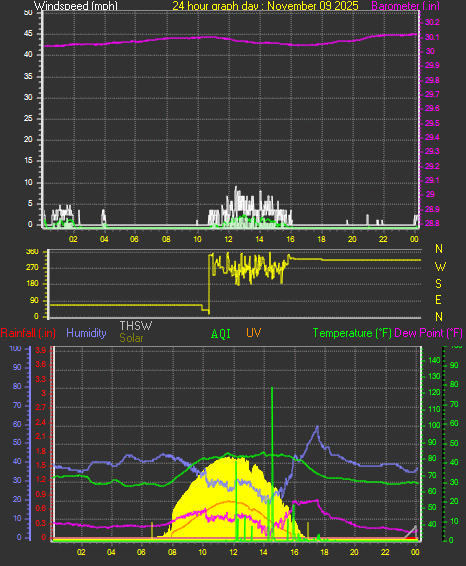
Task: Click the 'E' compass direction label
Action: [x=438, y=300]
